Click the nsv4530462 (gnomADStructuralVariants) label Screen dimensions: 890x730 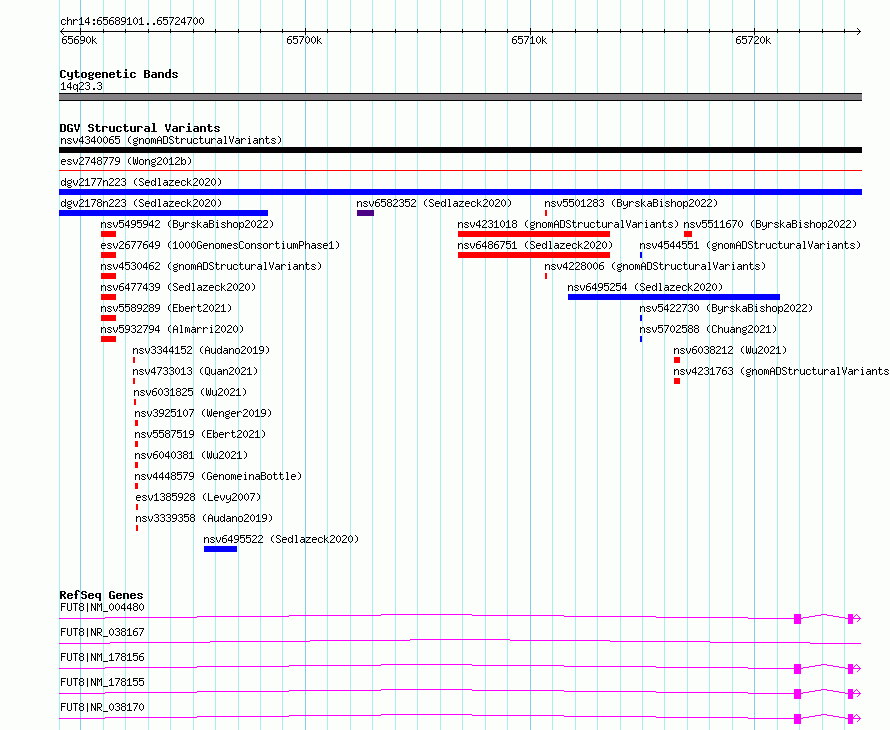(211, 266)
